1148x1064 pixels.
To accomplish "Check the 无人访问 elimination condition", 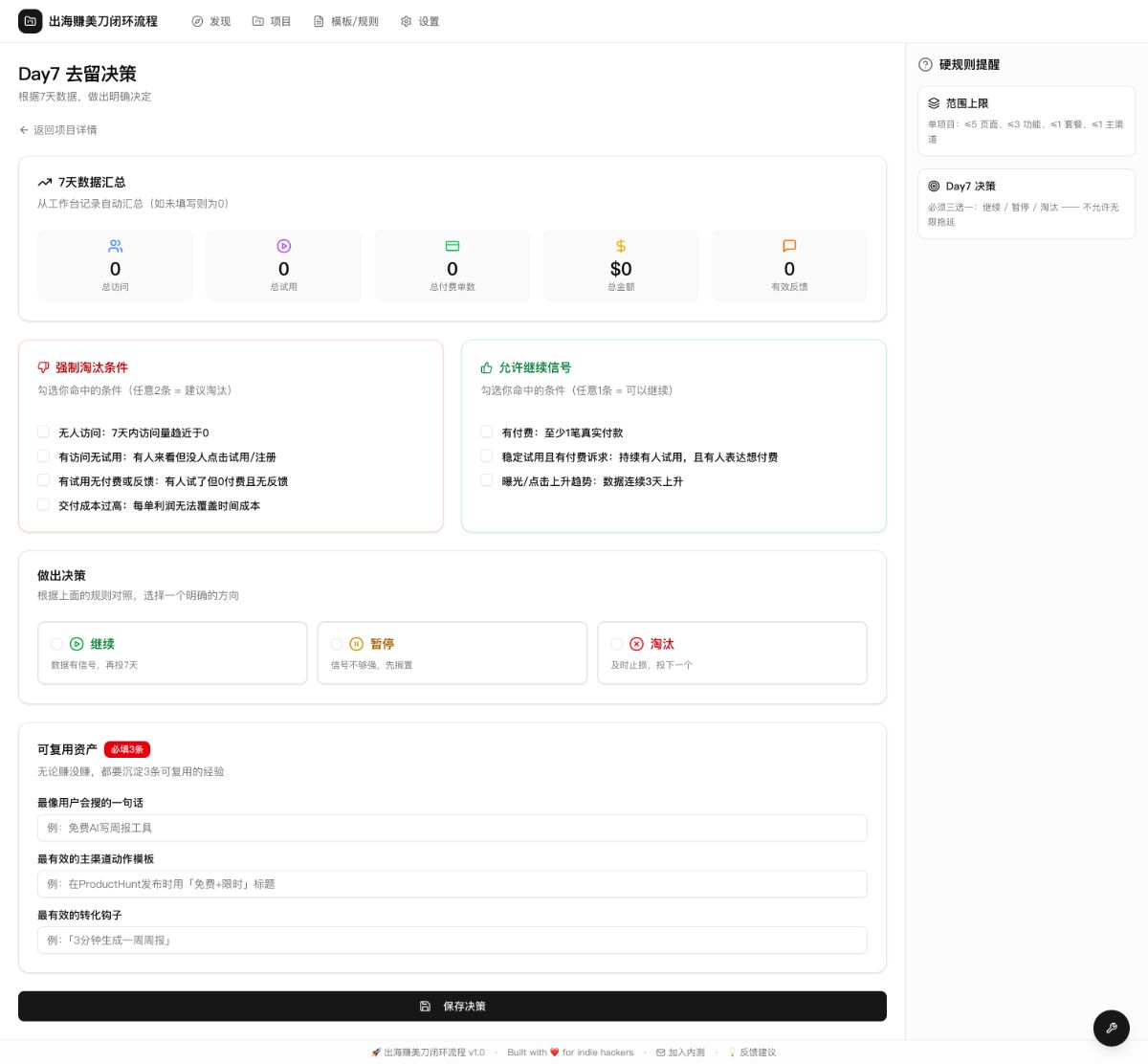I will (43, 432).
